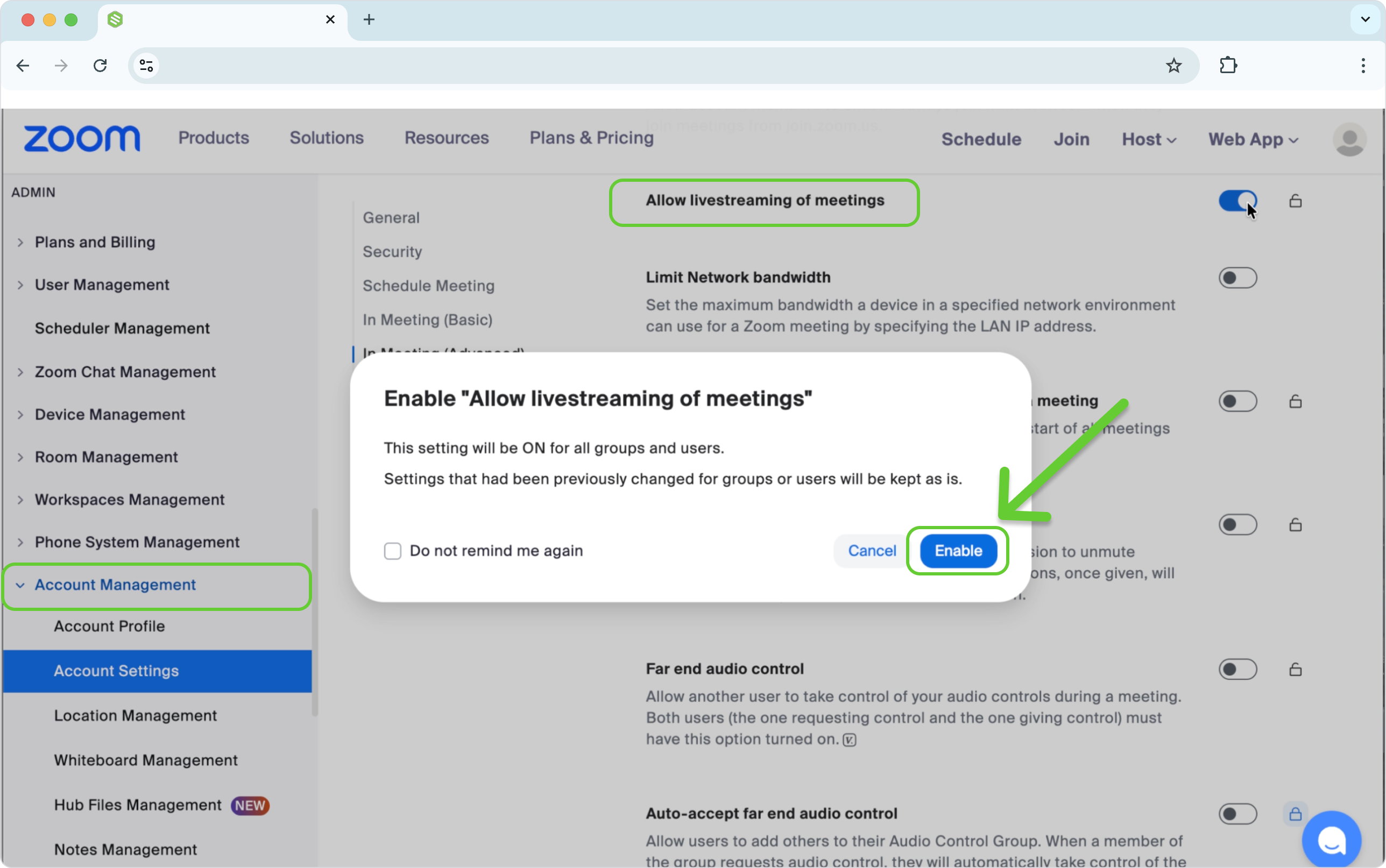Collapse Account Management section
Screen dimensions: 1386x868
click(x=20, y=585)
